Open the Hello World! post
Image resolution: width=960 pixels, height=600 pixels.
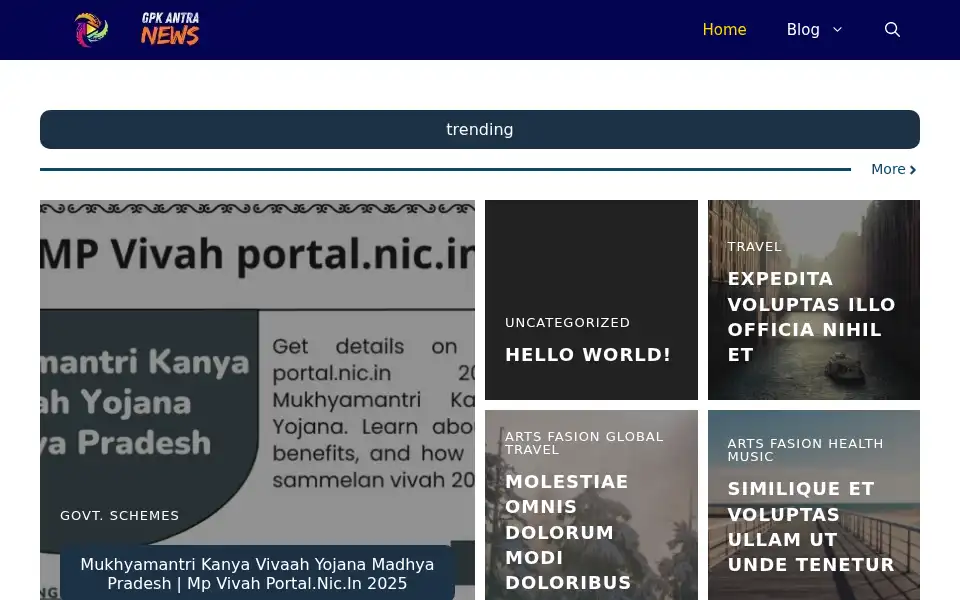[x=588, y=354]
